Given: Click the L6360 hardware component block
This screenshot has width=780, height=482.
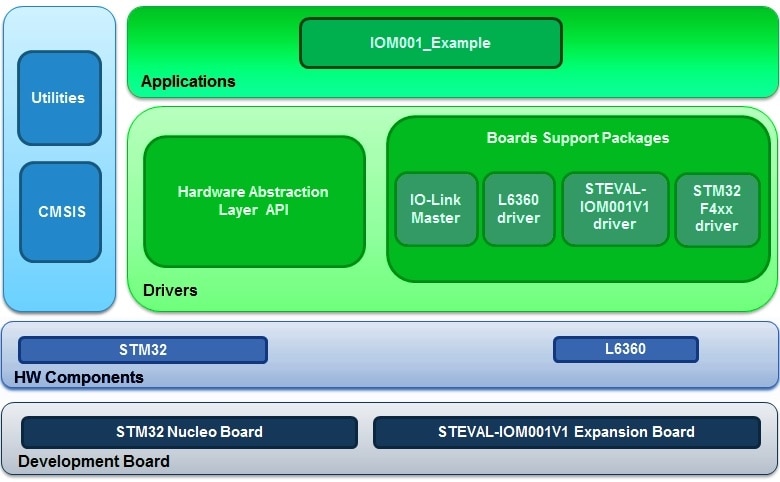Looking at the screenshot, I should [625, 349].
